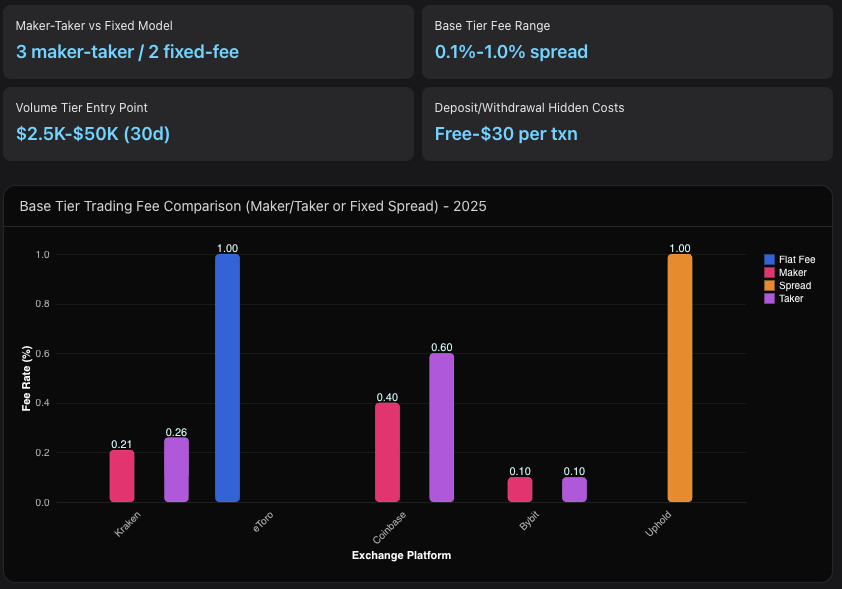Click the Base Tier Trading Fee Comparison title

pyautogui.click(x=253, y=206)
